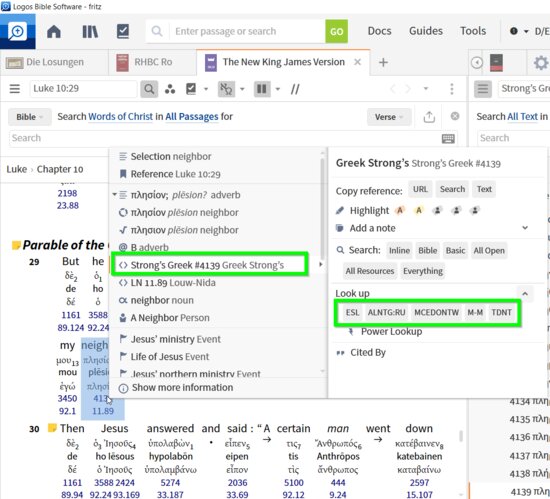The height and width of the screenshot is (499, 550).
Task: Add a new tab with plus icon
Action: 383,62
